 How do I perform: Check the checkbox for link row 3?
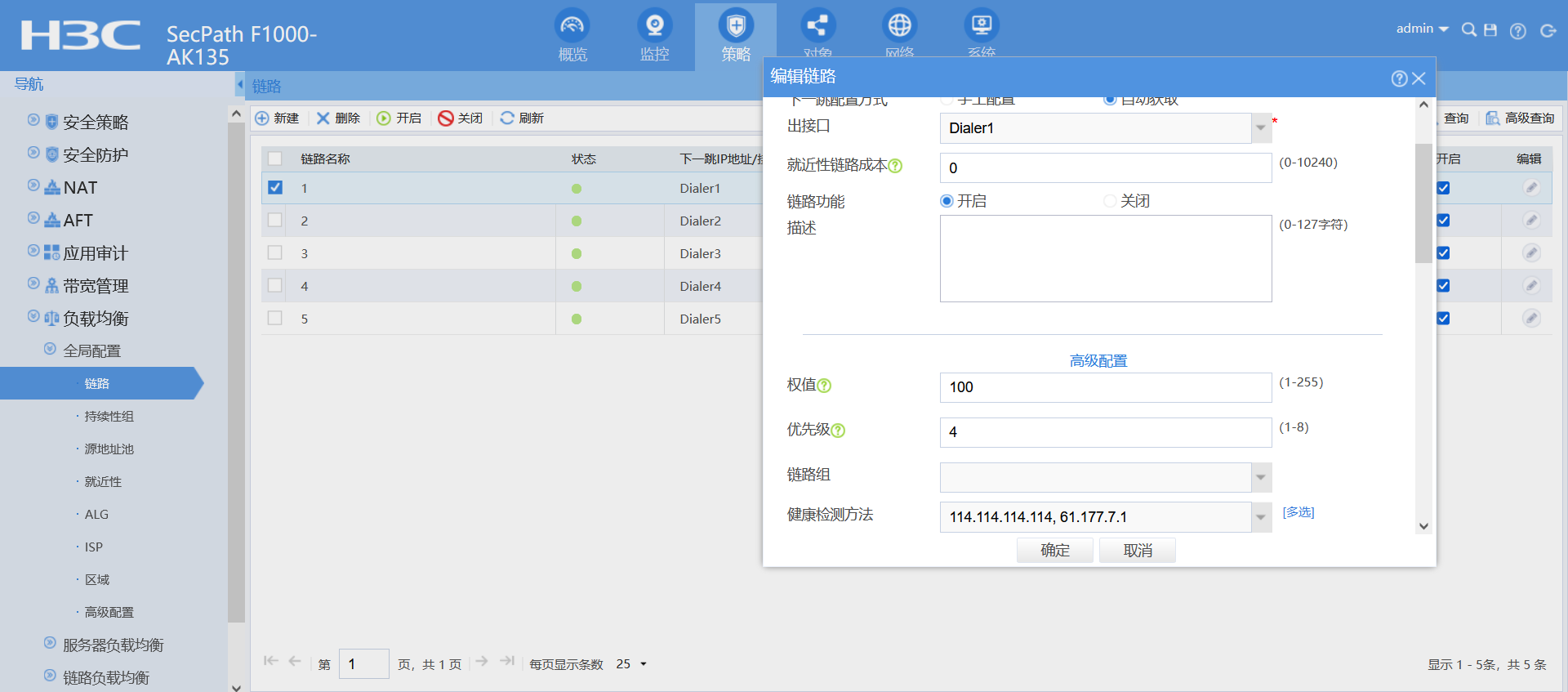275,253
